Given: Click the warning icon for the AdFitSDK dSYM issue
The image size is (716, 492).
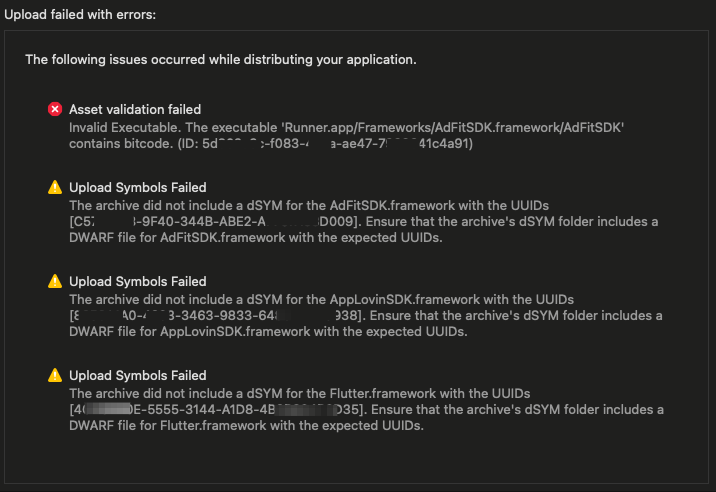Looking at the screenshot, I should pyautogui.click(x=54, y=187).
